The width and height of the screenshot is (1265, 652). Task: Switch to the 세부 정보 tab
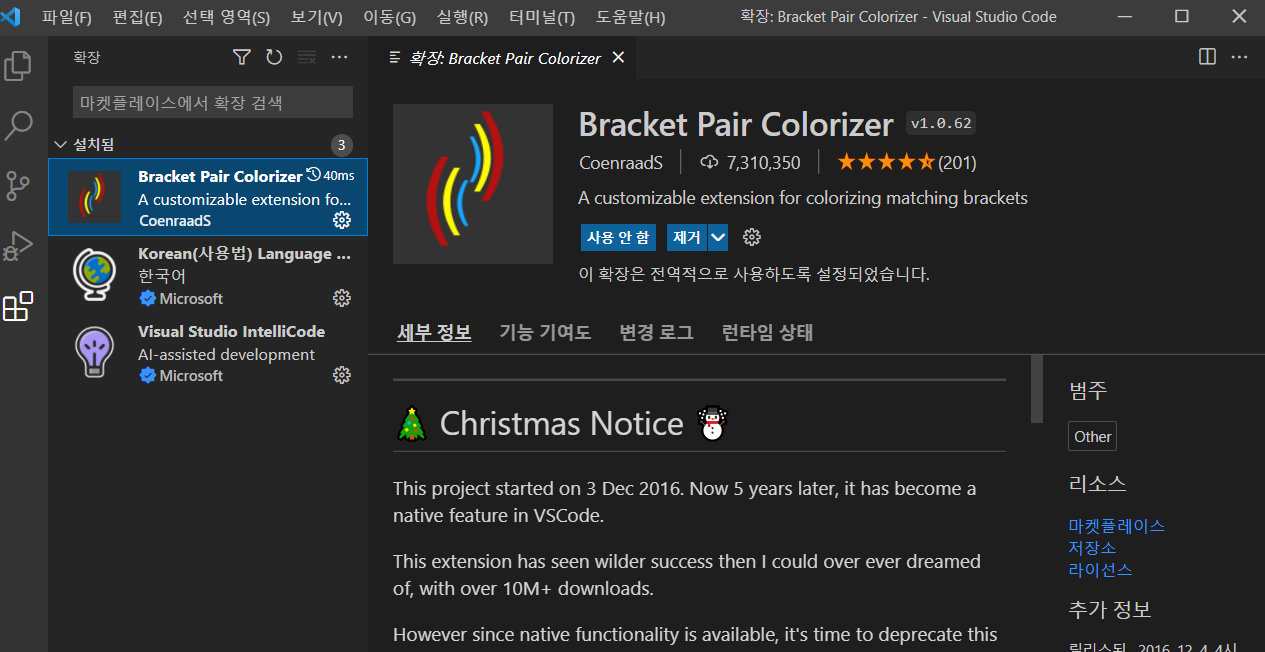click(x=434, y=332)
